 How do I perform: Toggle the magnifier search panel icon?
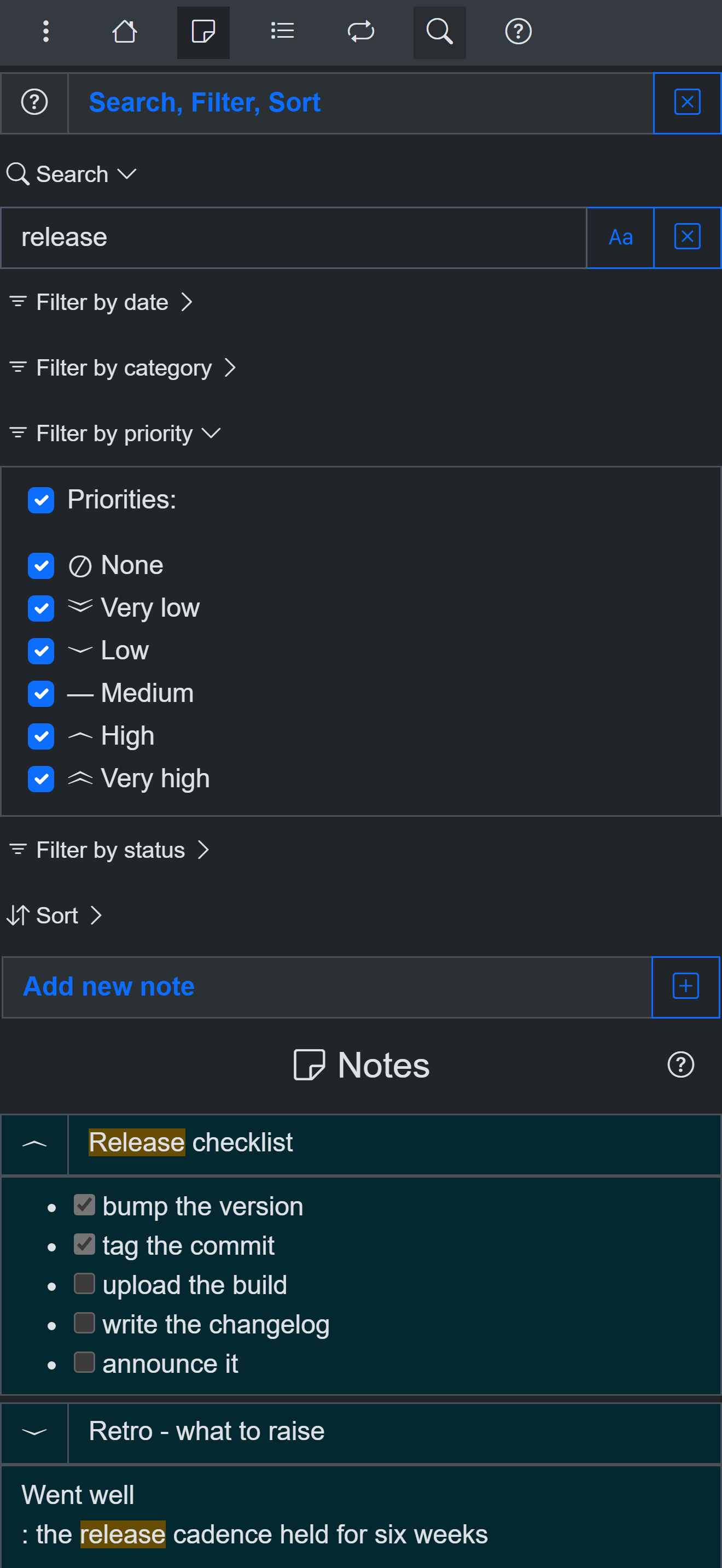coord(440,32)
